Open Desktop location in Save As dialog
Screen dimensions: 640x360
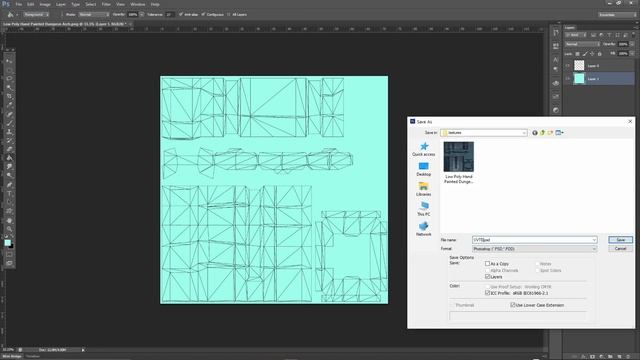tap(424, 169)
